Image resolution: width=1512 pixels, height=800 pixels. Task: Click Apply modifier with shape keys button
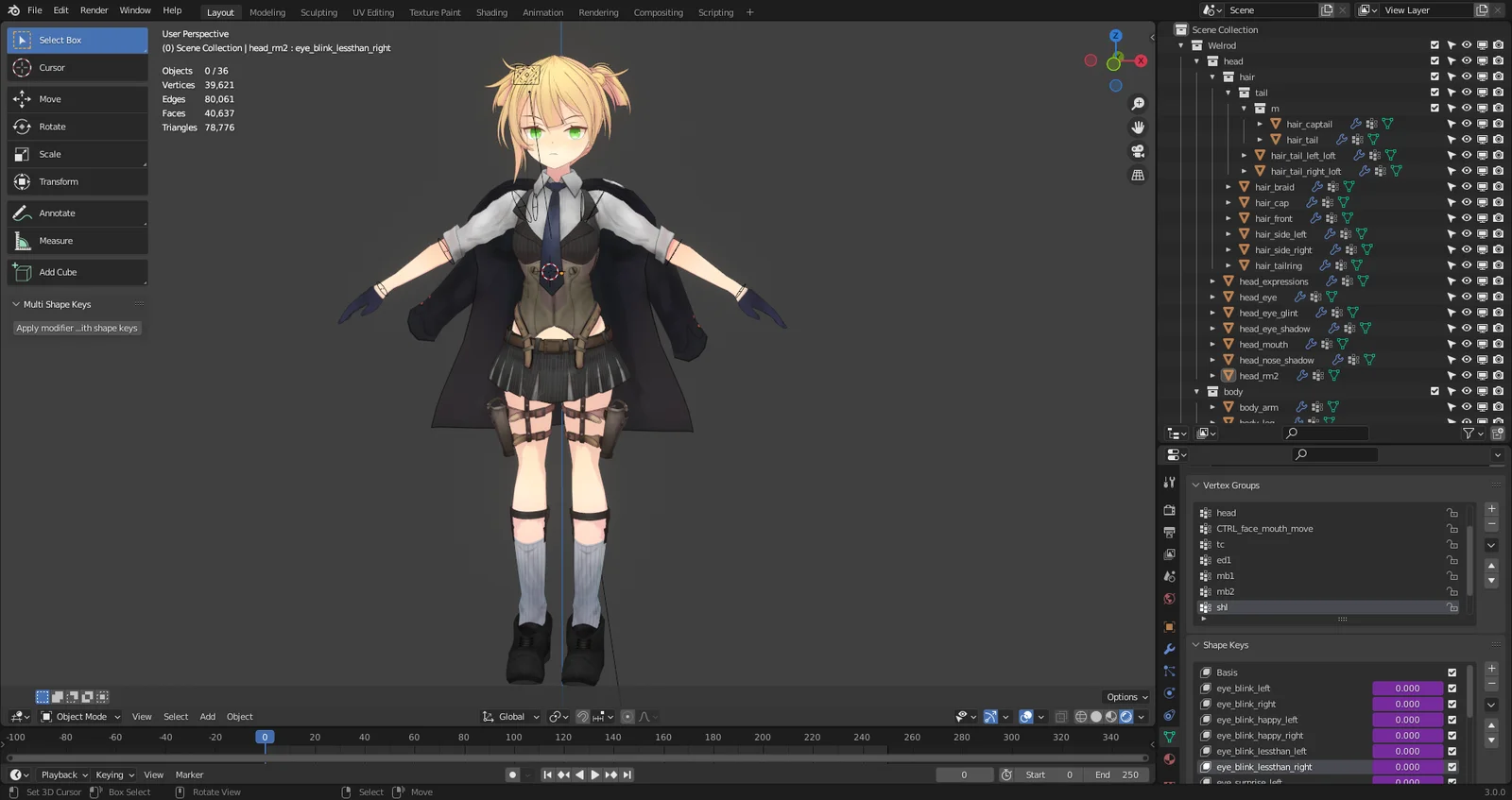[77, 329]
